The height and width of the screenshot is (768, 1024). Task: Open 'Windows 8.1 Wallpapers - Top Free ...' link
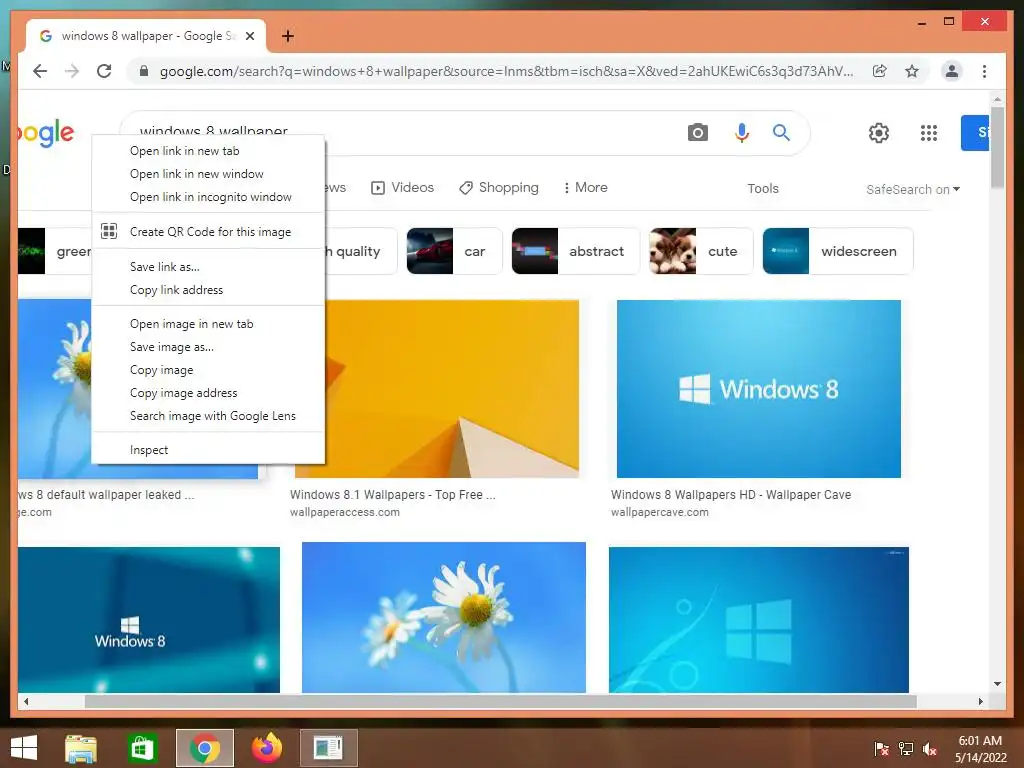(392, 495)
